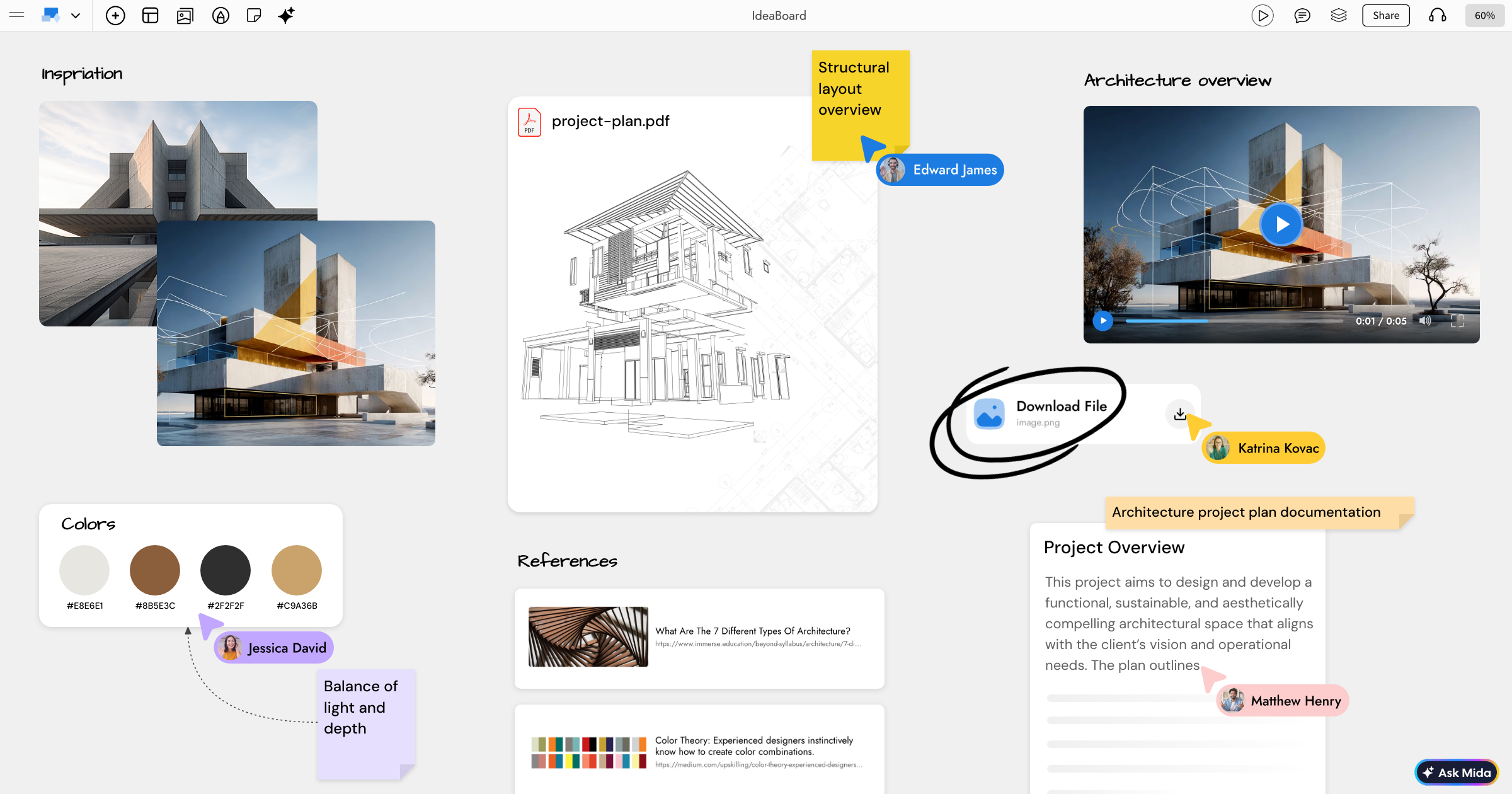1512x794 pixels.
Task: Seek along the video progress bar
Action: (1234, 321)
